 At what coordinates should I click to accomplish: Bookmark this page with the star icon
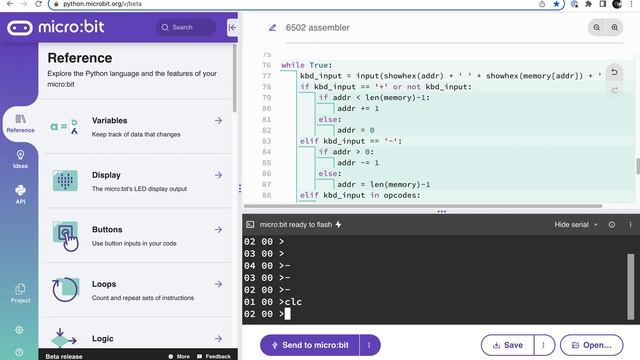[556, 4]
